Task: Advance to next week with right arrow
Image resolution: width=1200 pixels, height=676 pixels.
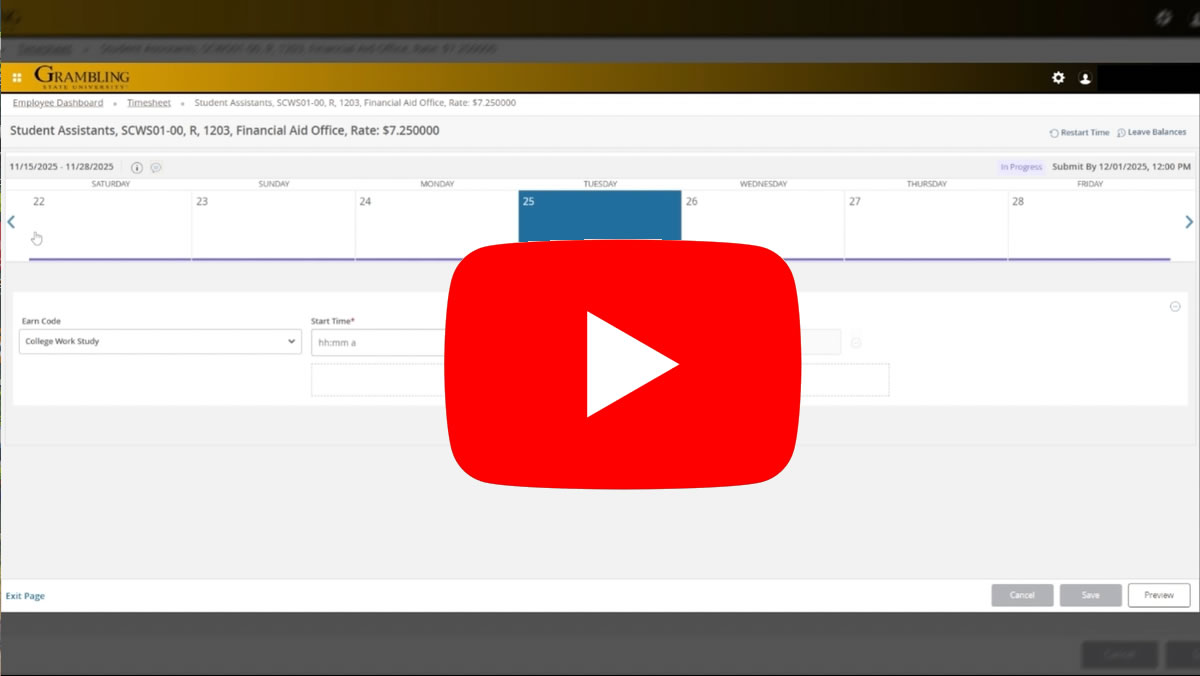Action: click(x=1189, y=222)
